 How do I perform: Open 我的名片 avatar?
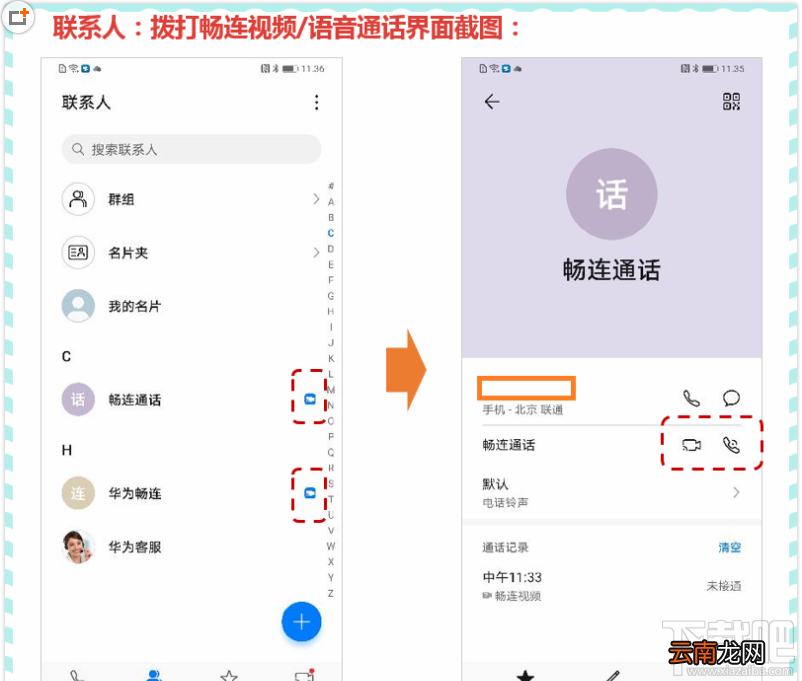point(78,306)
